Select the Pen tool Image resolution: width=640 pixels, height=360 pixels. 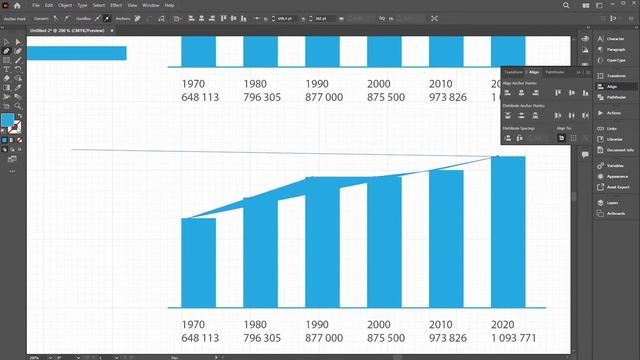tap(6, 51)
